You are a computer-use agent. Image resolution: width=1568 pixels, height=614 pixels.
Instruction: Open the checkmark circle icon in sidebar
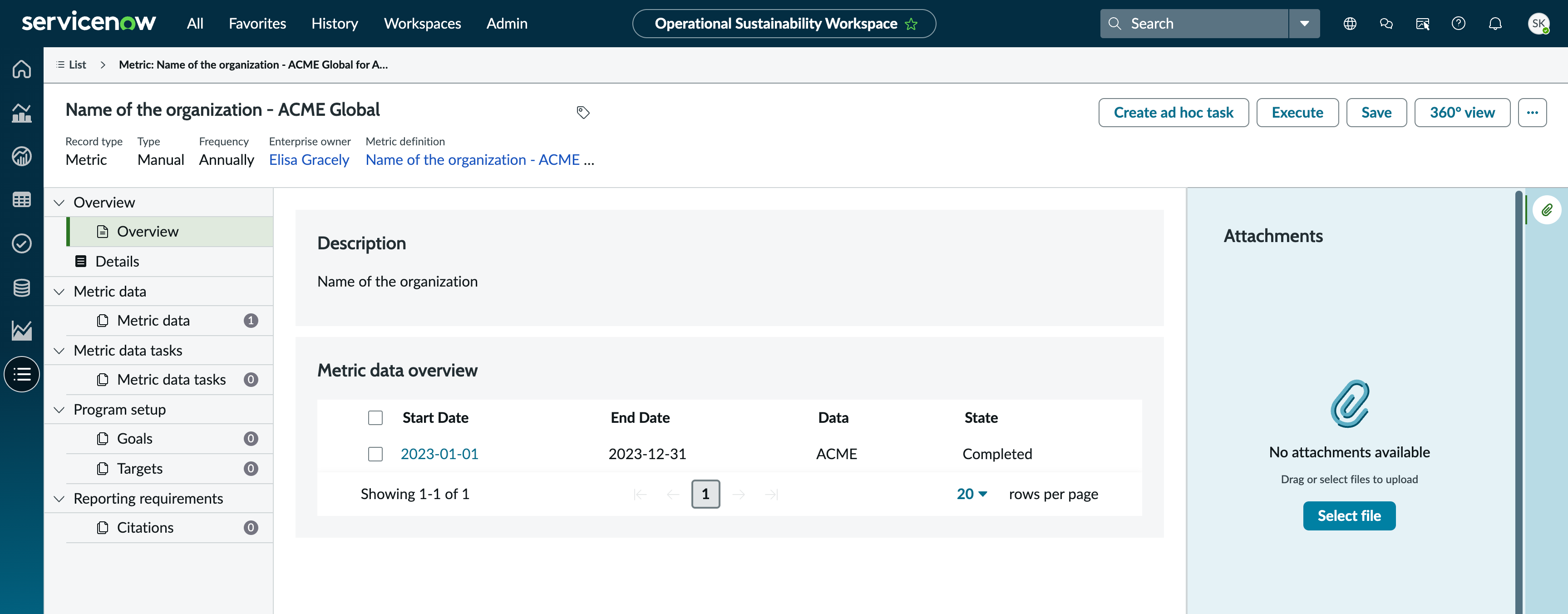click(x=22, y=244)
